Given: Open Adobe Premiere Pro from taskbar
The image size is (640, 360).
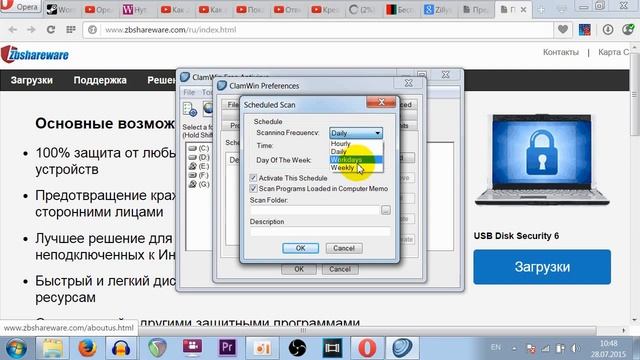Looking at the screenshot, I should (x=227, y=348).
